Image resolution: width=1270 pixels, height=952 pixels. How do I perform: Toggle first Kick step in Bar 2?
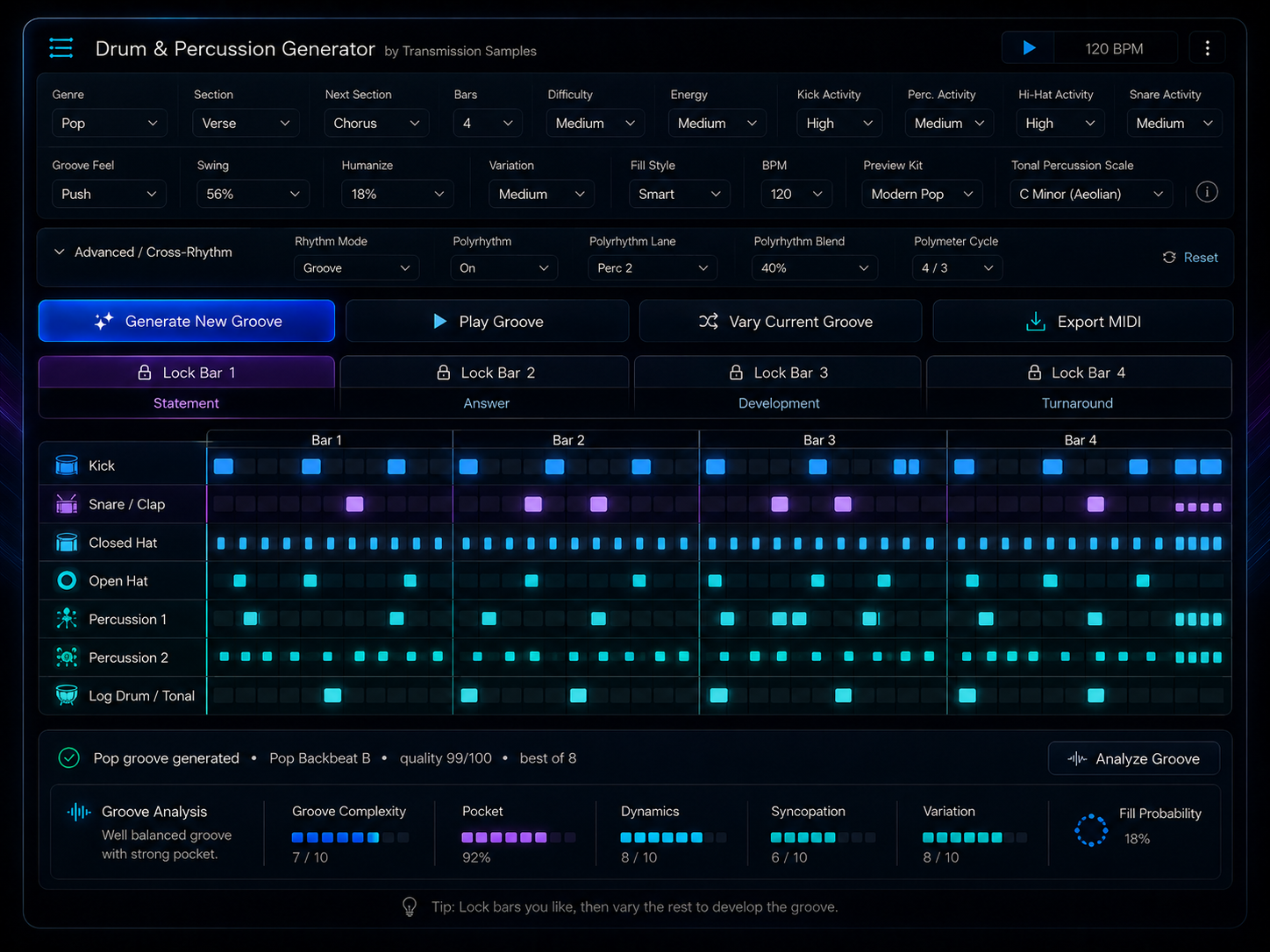(x=468, y=466)
